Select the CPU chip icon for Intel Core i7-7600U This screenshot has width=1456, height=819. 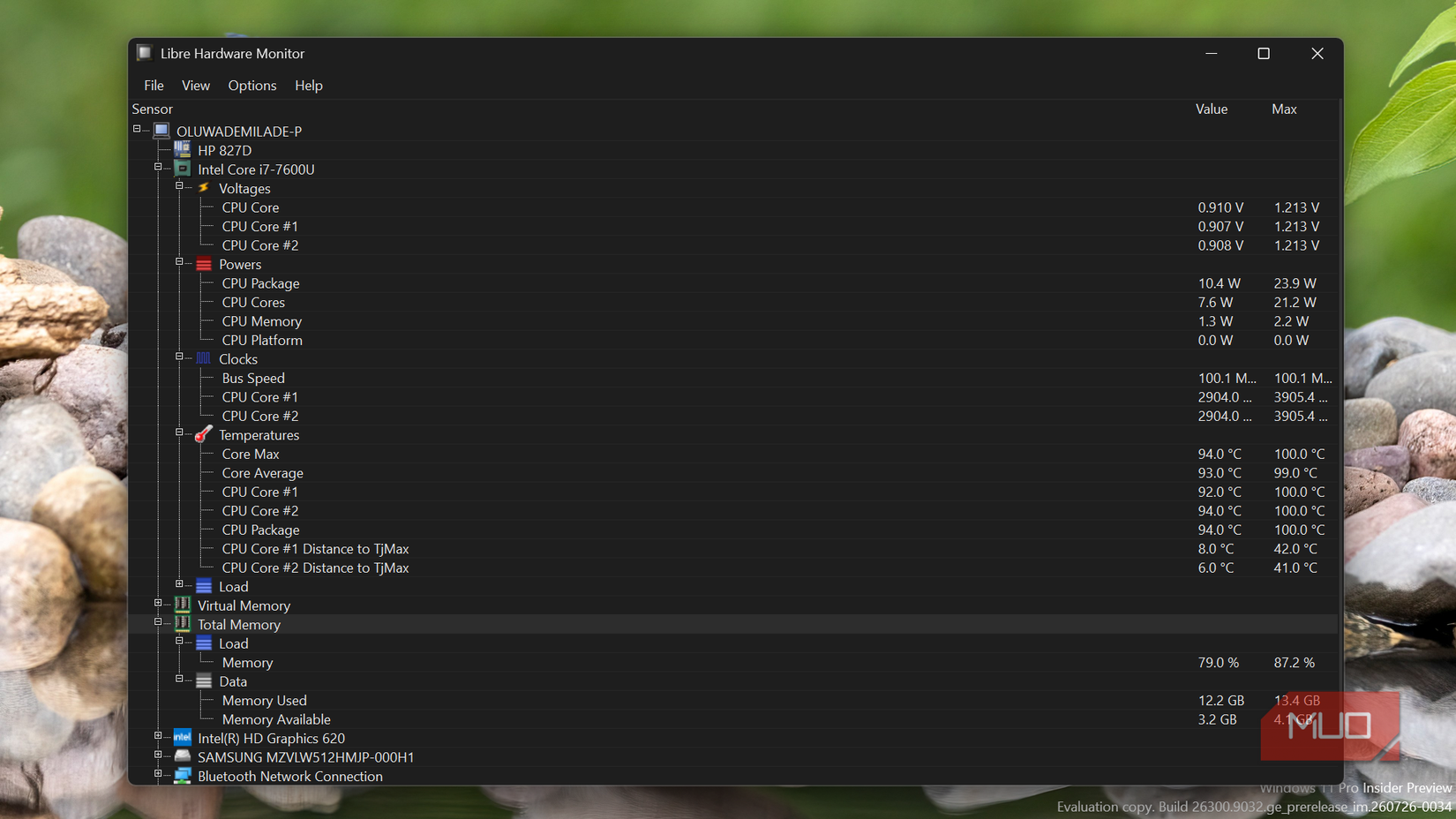[x=183, y=169]
